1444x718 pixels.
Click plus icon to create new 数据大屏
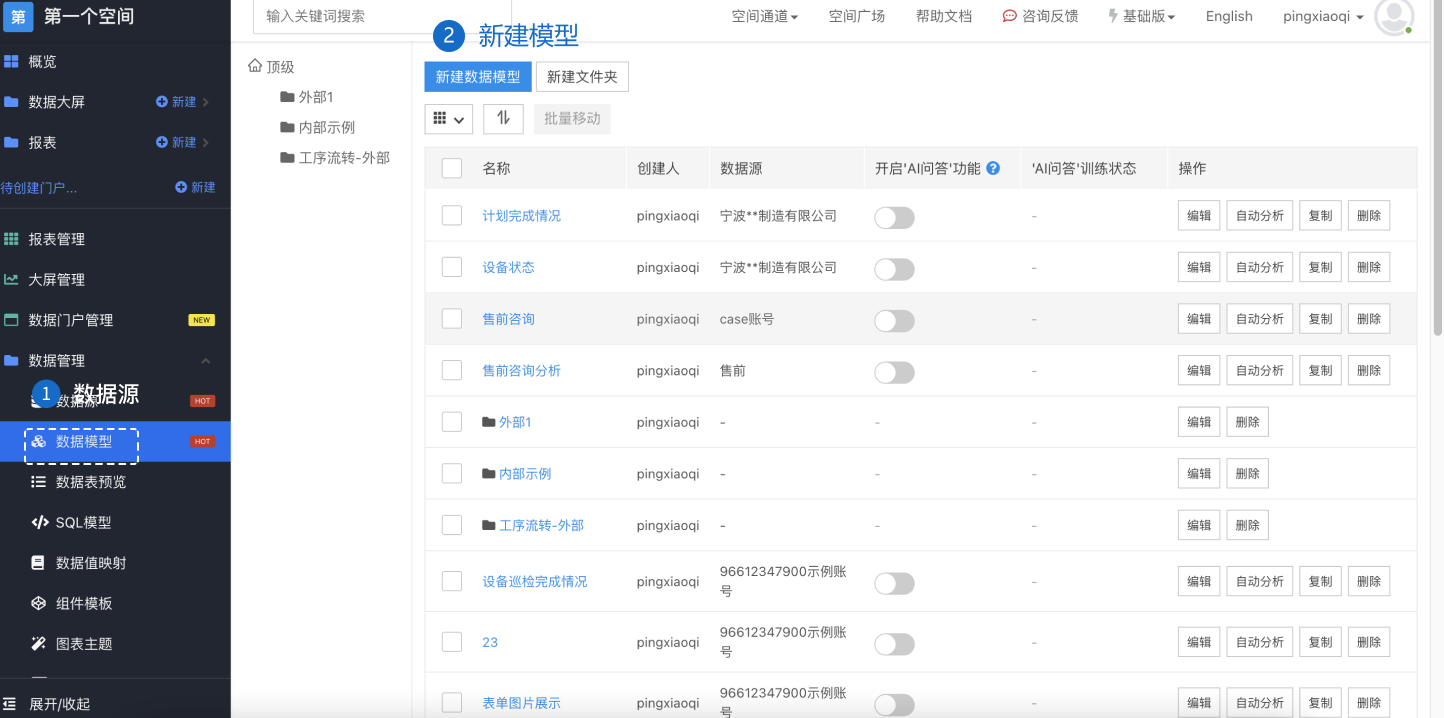162,102
